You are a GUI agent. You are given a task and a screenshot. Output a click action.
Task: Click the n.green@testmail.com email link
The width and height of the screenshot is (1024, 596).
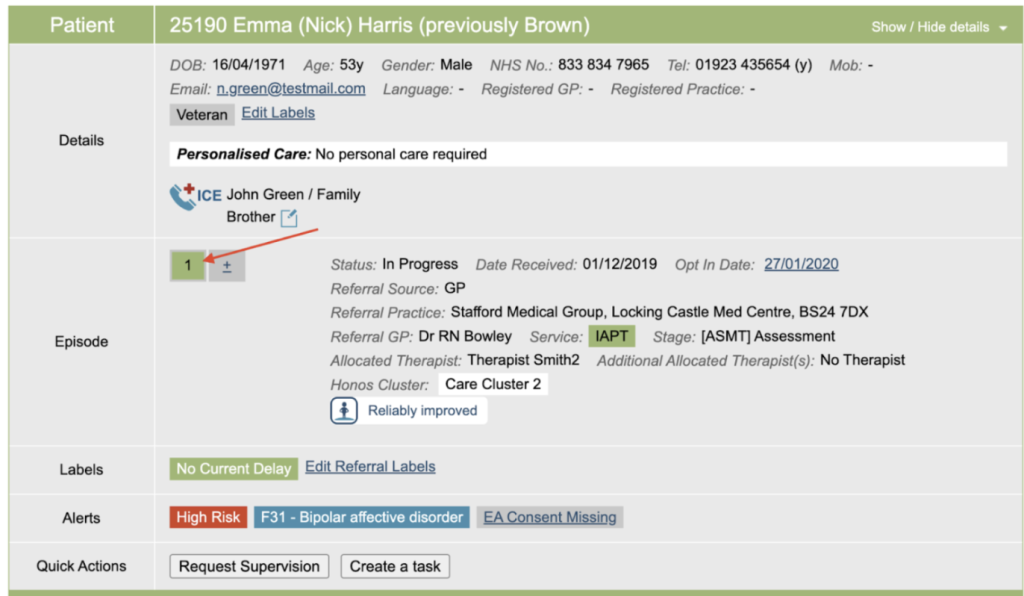click(x=291, y=89)
